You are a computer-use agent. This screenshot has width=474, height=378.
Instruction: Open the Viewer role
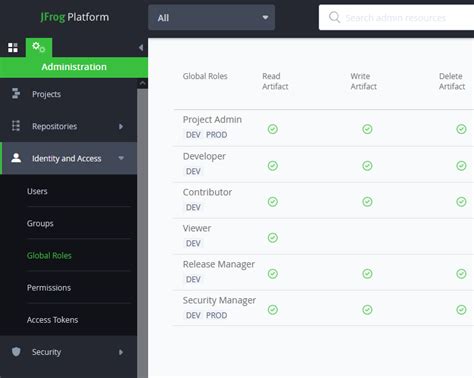click(x=197, y=228)
